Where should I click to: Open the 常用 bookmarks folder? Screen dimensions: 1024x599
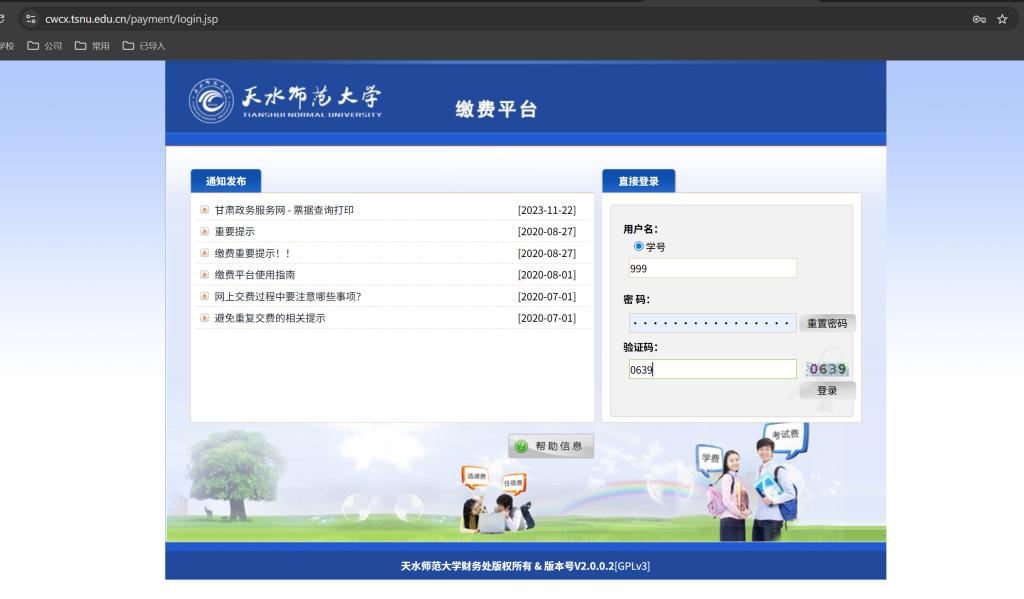pos(92,46)
